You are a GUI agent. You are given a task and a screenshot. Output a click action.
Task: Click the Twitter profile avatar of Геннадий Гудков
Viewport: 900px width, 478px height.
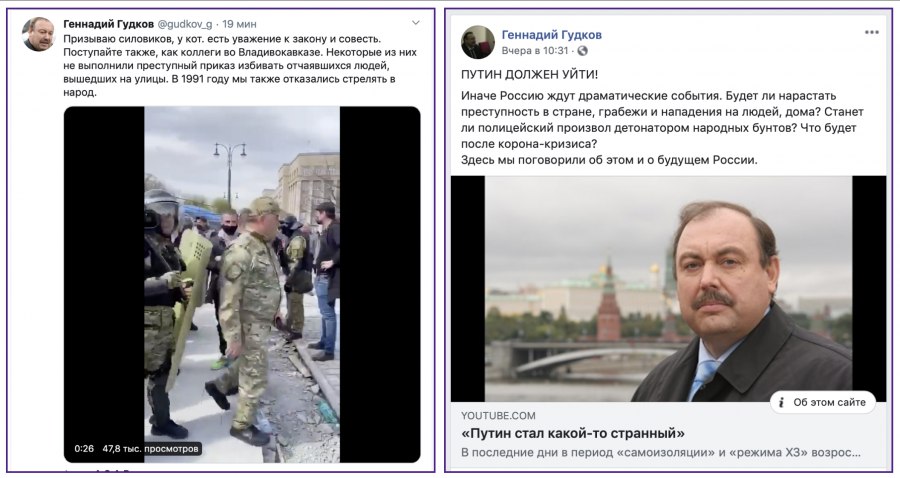coord(38,34)
